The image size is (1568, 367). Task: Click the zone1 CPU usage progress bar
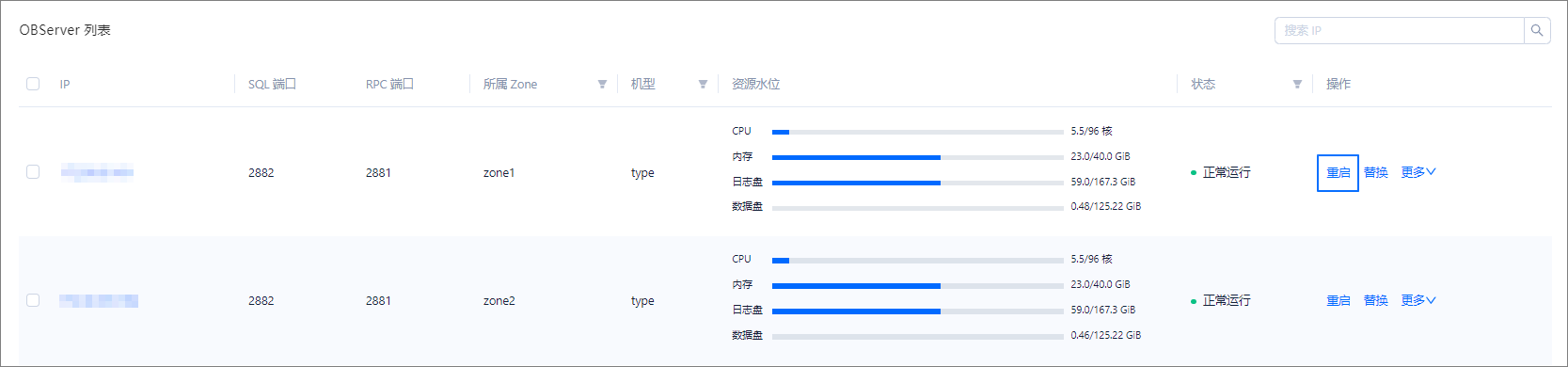[x=917, y=132]
